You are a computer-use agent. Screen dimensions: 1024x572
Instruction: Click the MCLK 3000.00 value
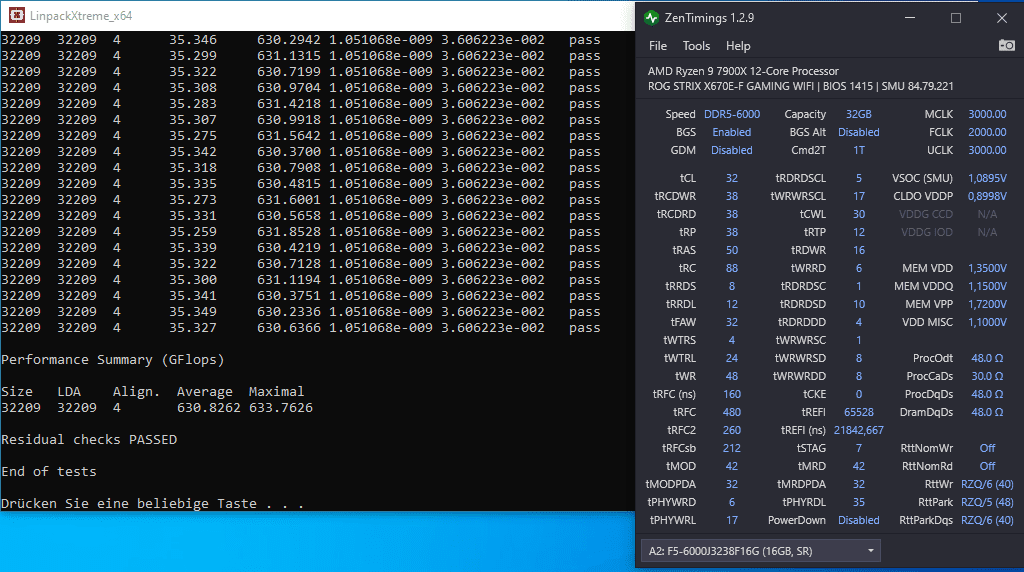(987, 114)
